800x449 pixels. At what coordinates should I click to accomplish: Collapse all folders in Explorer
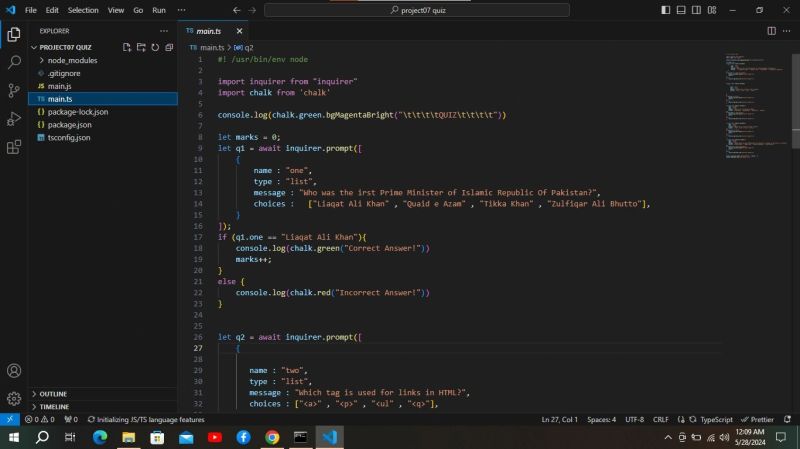point(169,47)
